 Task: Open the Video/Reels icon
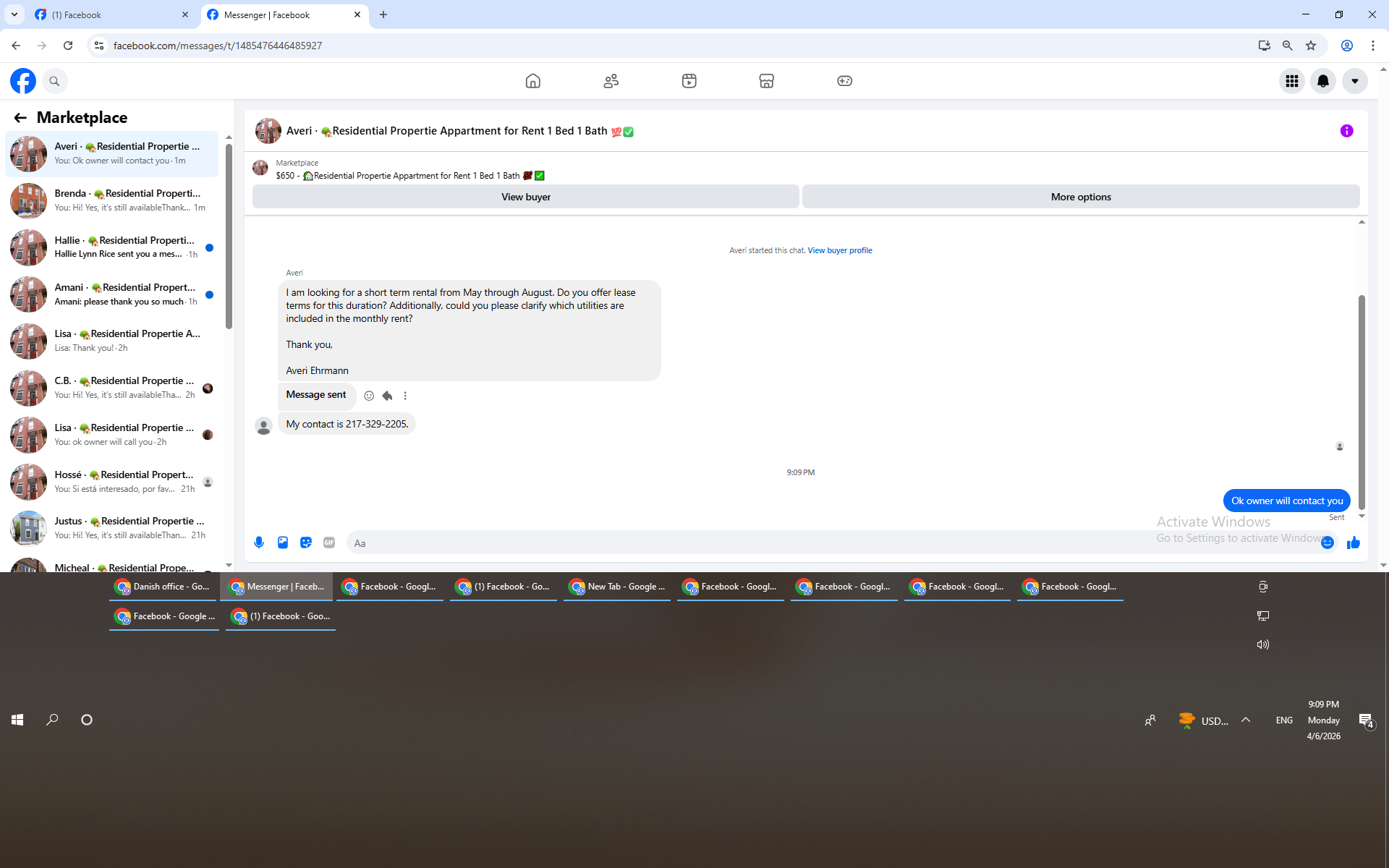[x=689, y=81]
